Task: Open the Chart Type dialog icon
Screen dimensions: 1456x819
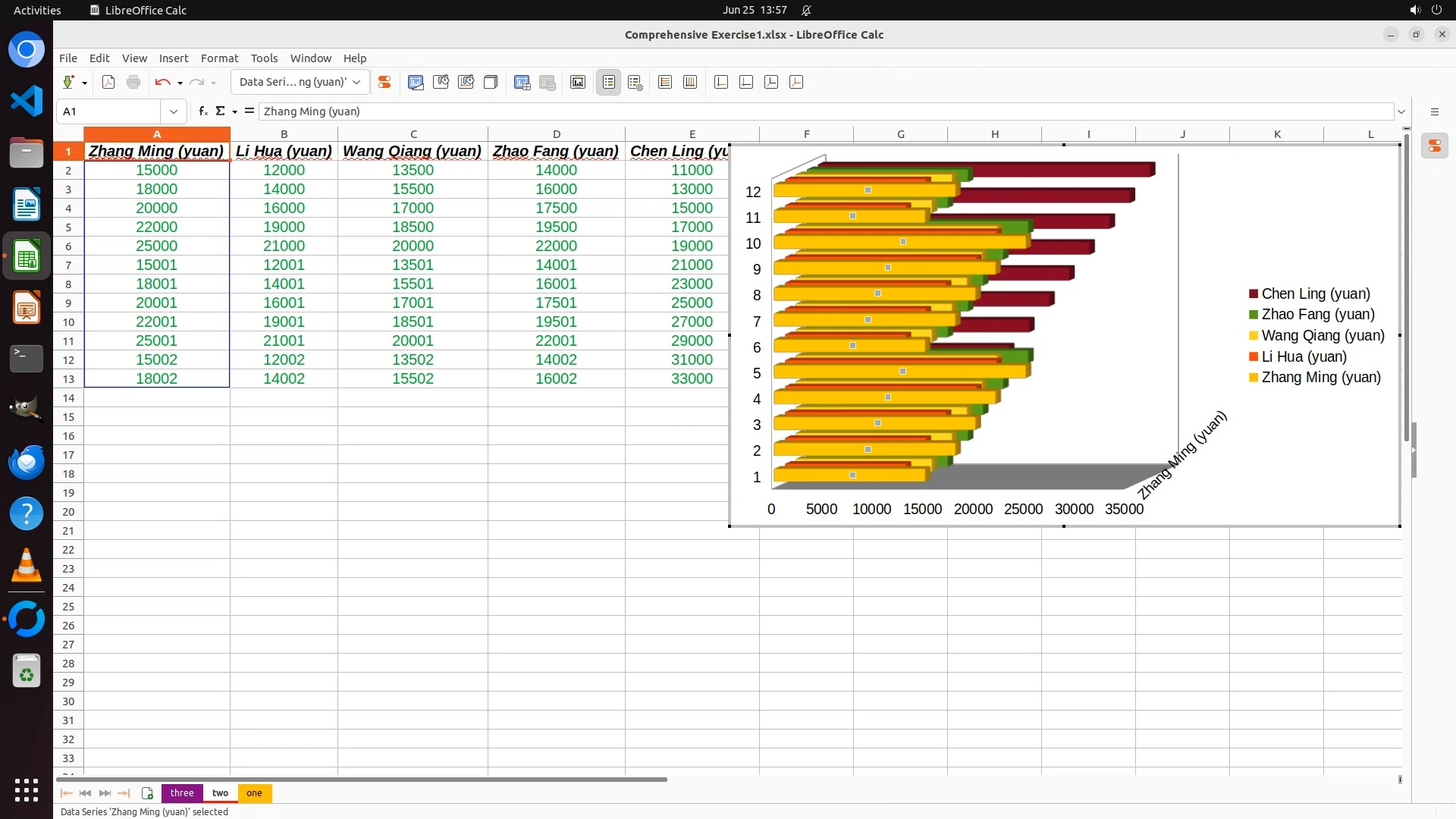Action: (416, 83)
